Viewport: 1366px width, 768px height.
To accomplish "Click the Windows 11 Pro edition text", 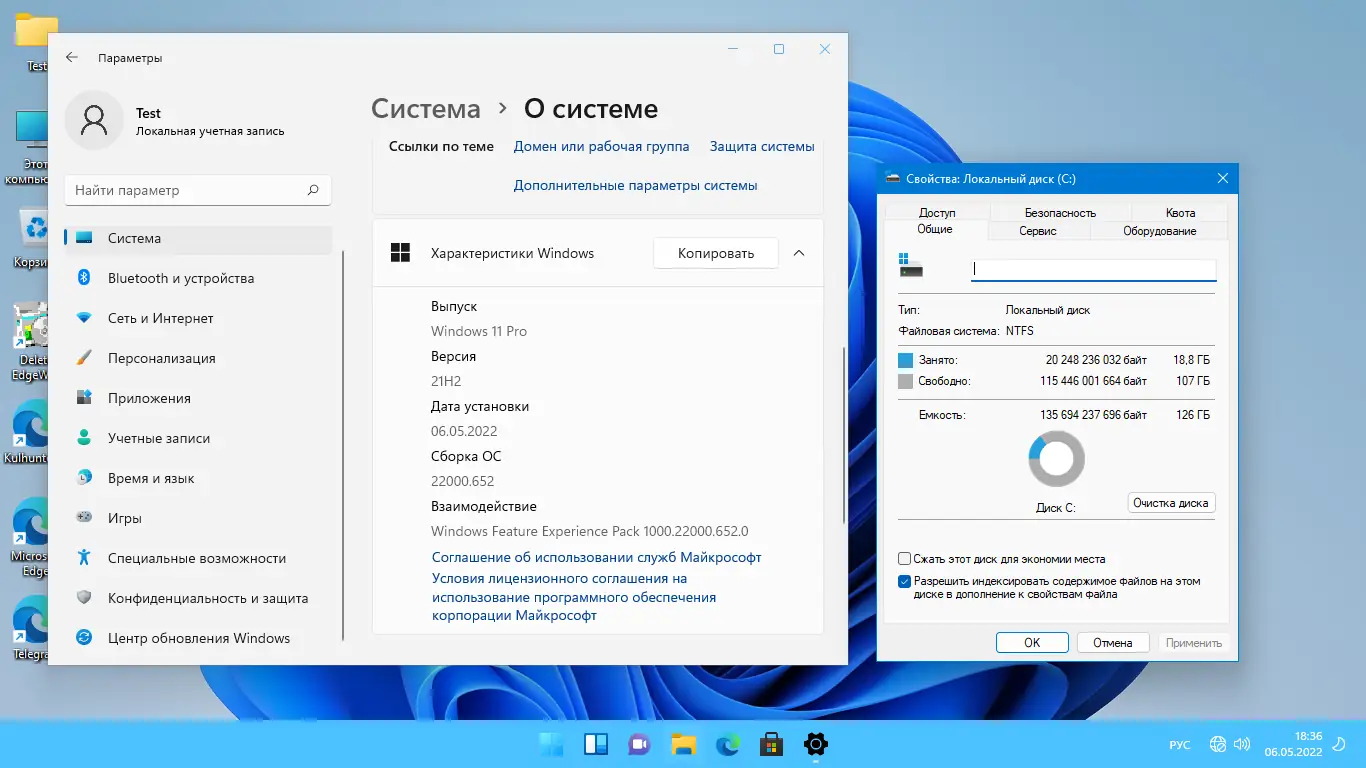I will tap(479, 331).
